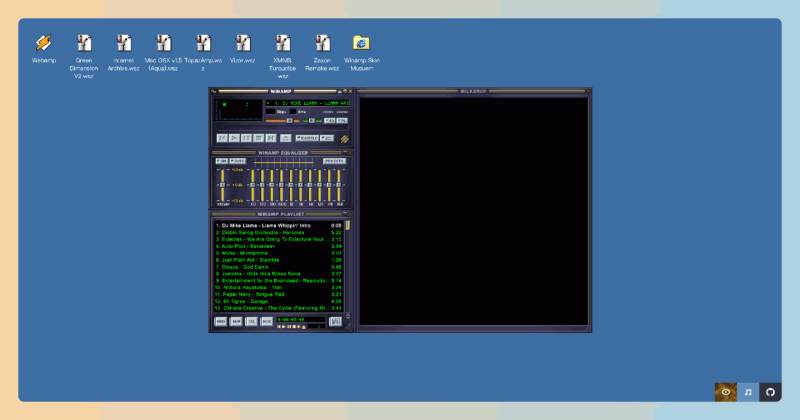This screenshot has width=800, height=420.
Task: Click the mini eject button in playlist window
Action: coord(304,327)
